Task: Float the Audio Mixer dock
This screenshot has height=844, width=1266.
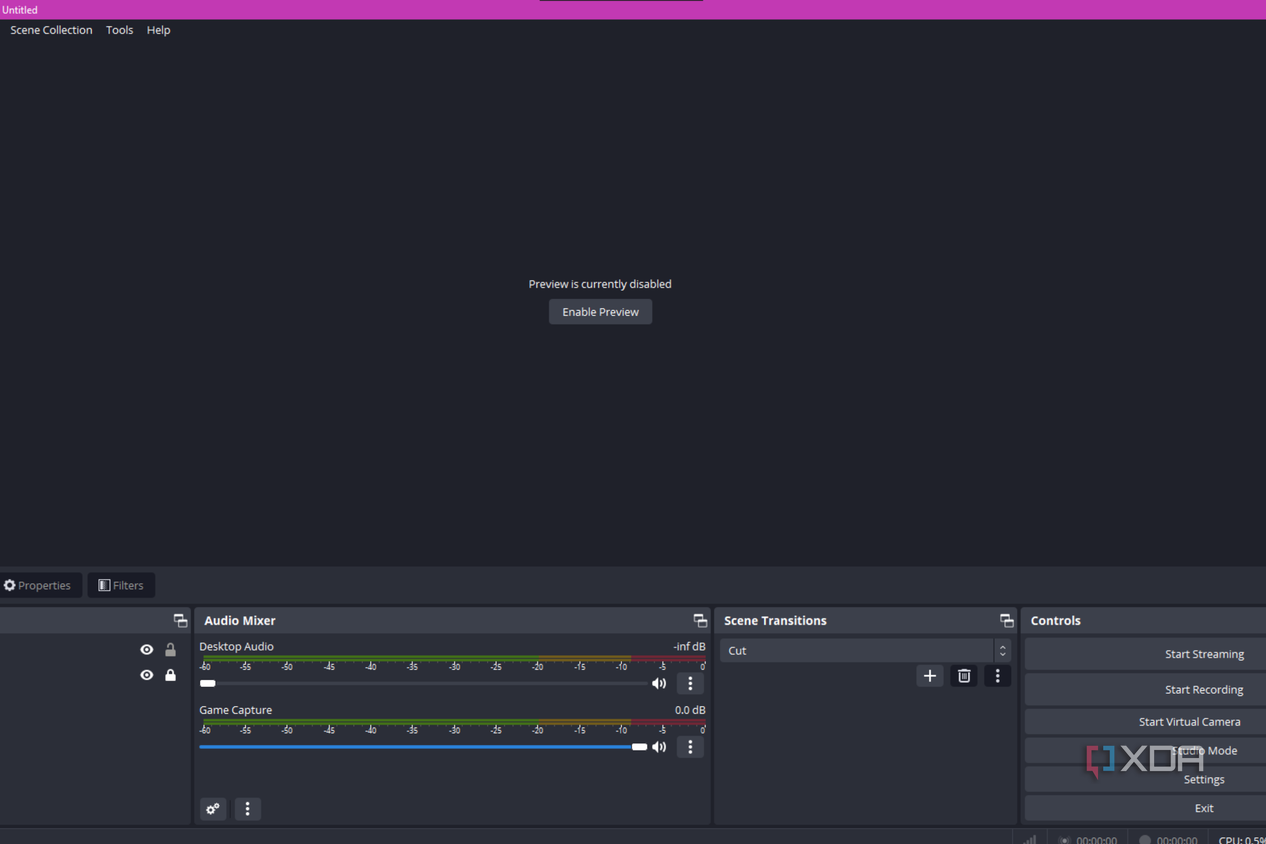Action: tap(700, 620)
